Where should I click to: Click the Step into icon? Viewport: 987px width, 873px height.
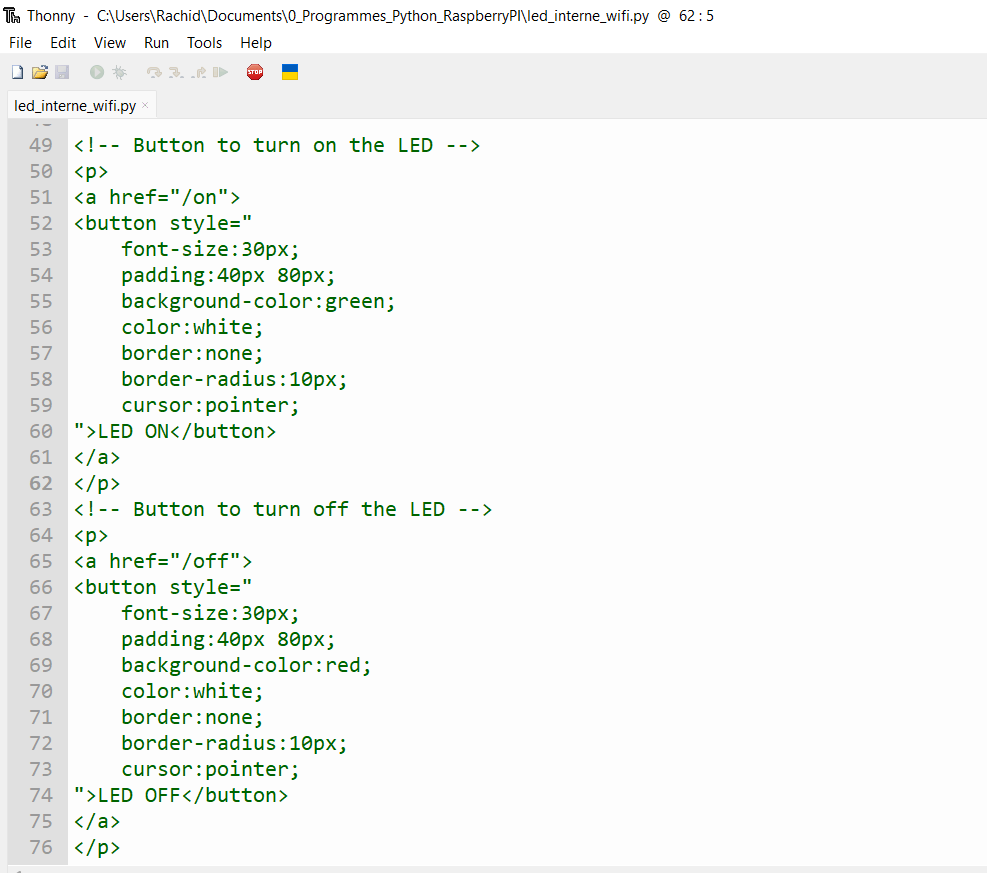click(176, 72)
